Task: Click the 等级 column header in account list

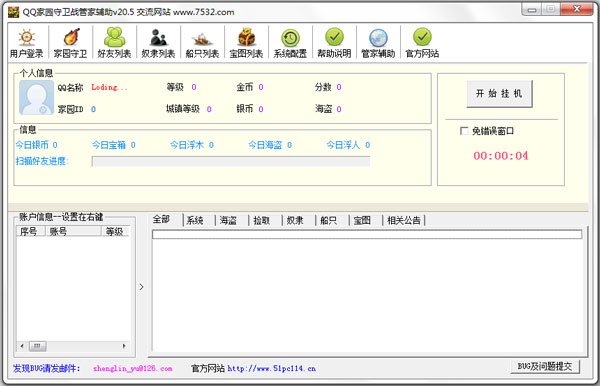Action: (115, 231)
